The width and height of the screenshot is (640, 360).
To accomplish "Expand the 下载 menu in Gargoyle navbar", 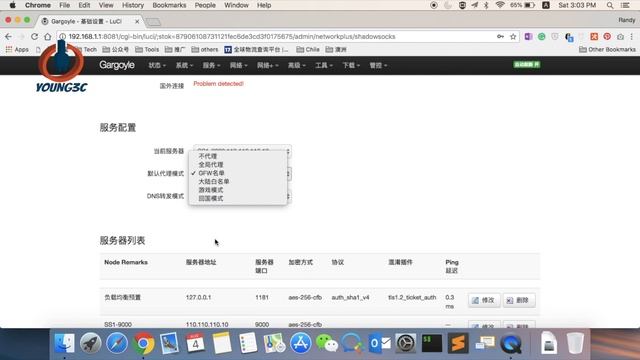I will pyautogui.click(x=351, y=65).
